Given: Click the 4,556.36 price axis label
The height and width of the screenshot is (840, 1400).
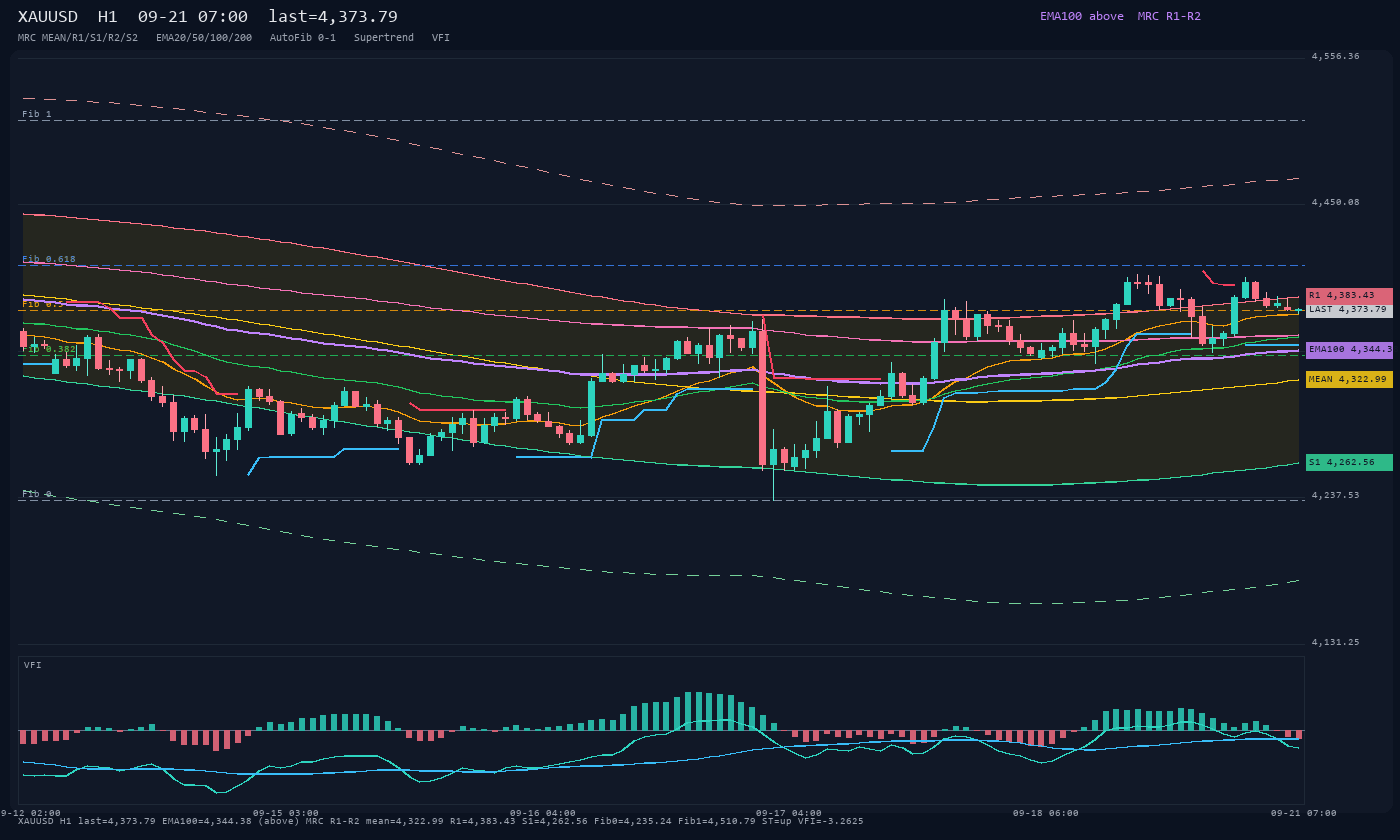Looking at the screenshot, I should [x=1336, y=56].
